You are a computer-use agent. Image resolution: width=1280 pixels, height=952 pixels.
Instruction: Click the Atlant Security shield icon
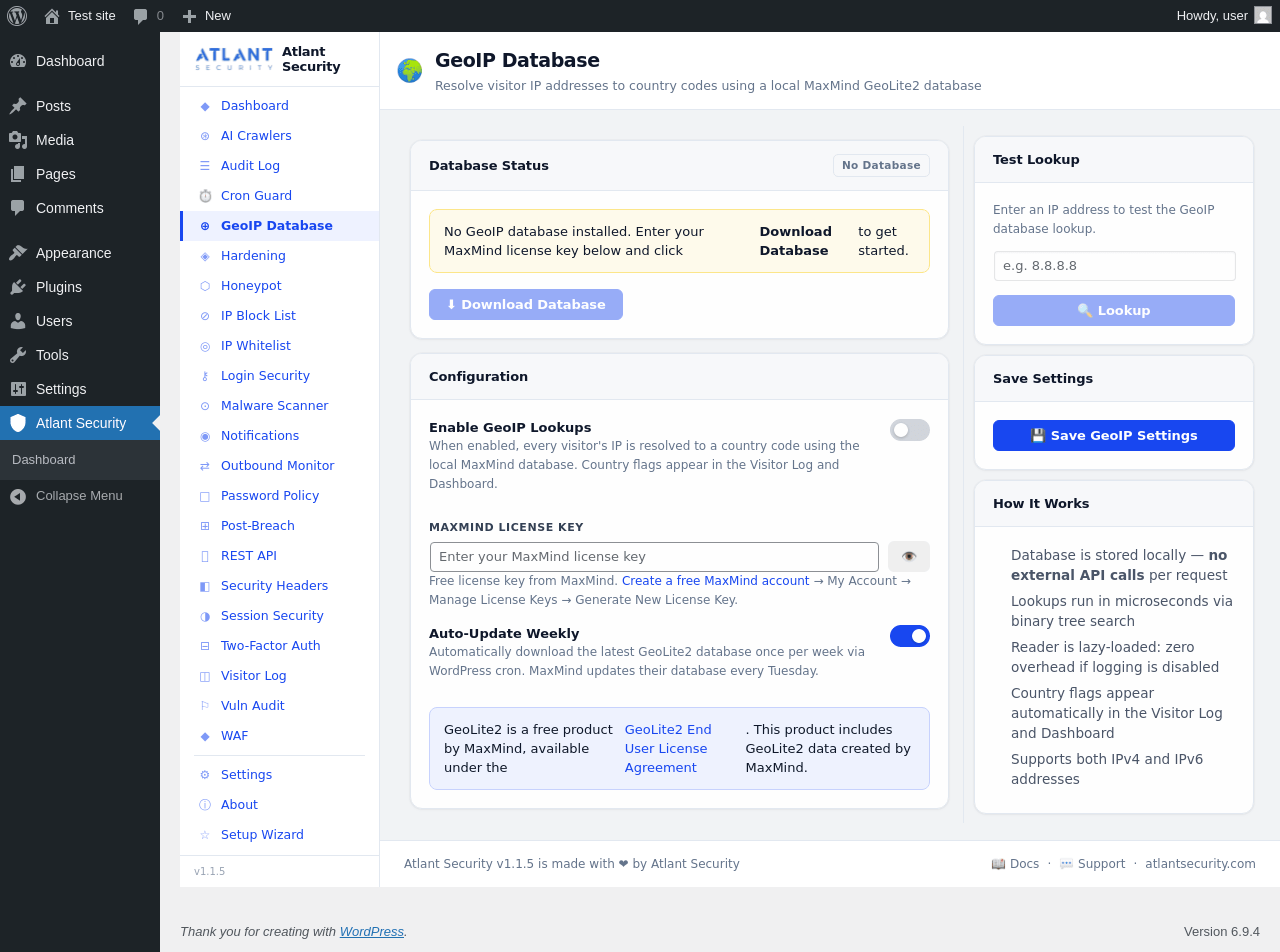point(18,423)
